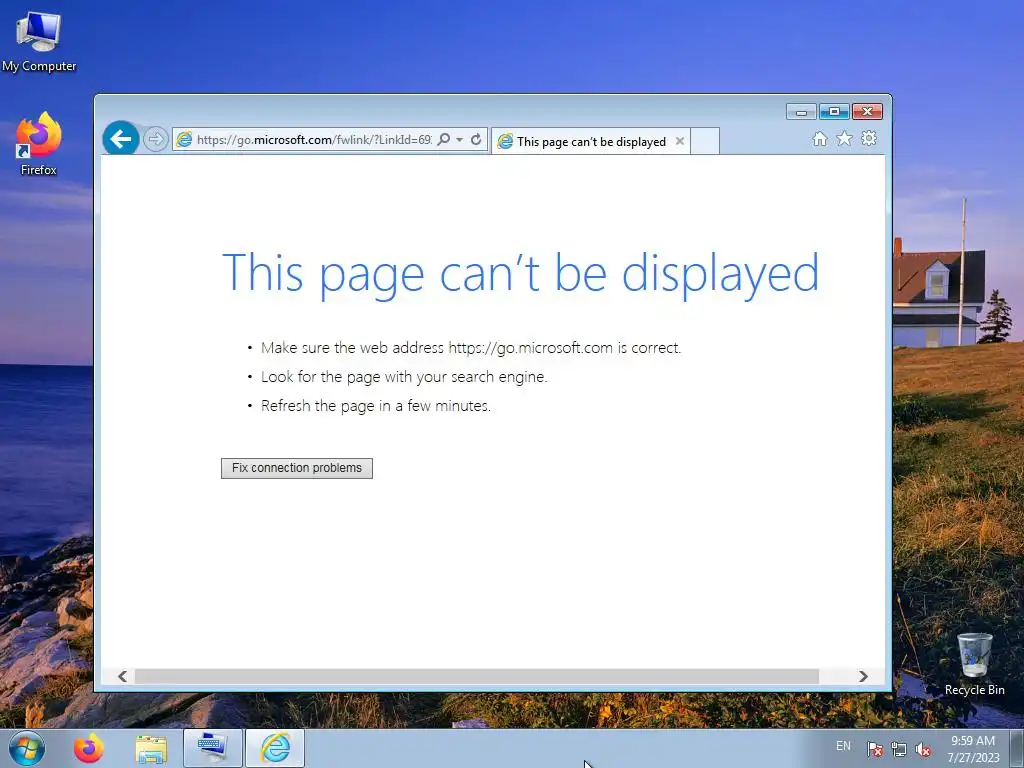This screenshot has height=768, width=1024.
Task: Open Action Center flag tray icon
Action: click(874, 749)
